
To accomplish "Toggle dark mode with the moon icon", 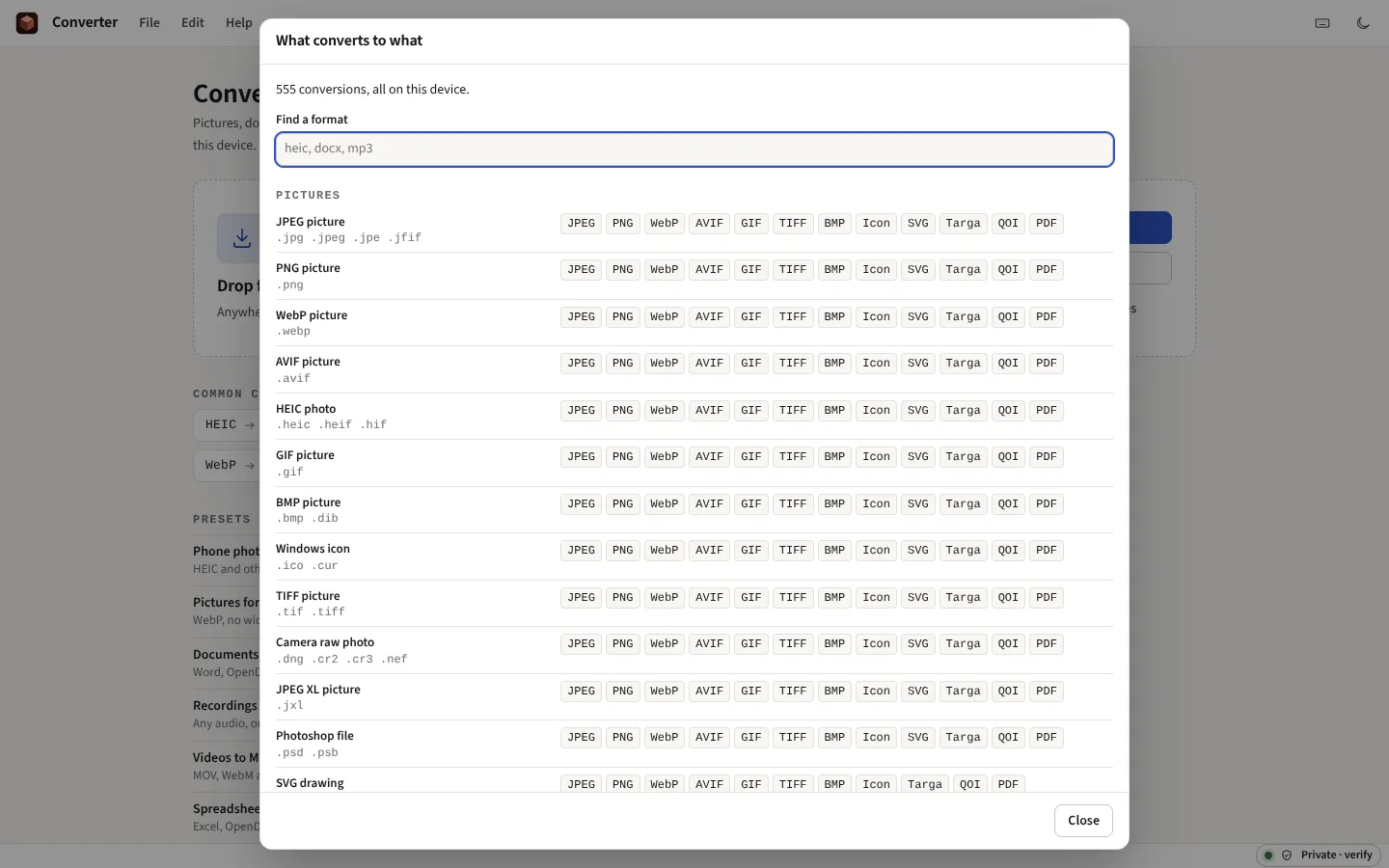I will 1363,23.
